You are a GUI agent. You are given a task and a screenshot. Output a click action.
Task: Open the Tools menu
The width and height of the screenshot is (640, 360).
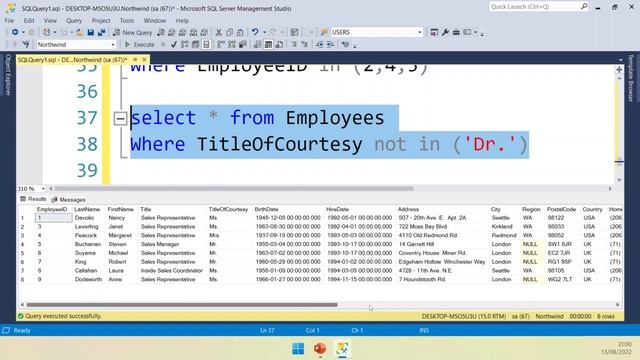(x=127, y=20)
